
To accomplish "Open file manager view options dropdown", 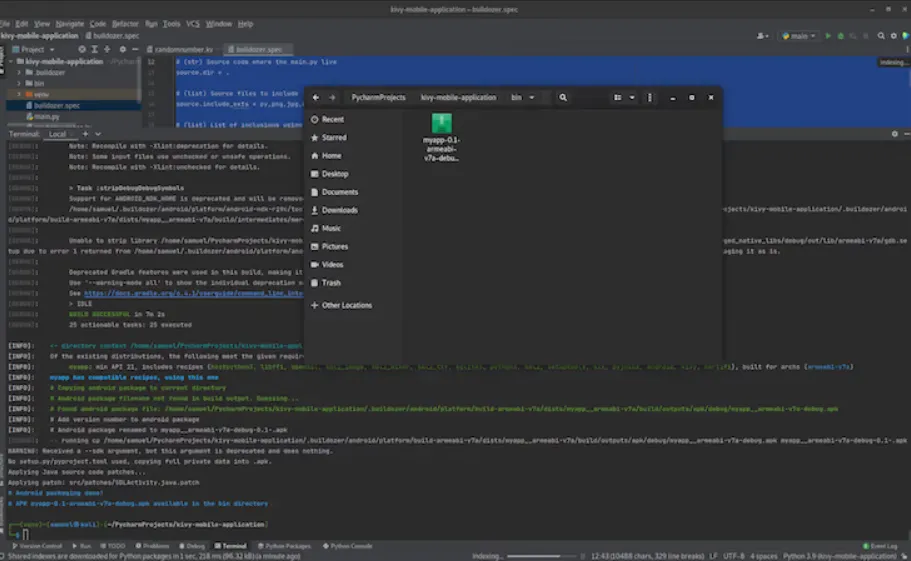I will (x=632, y=98).
